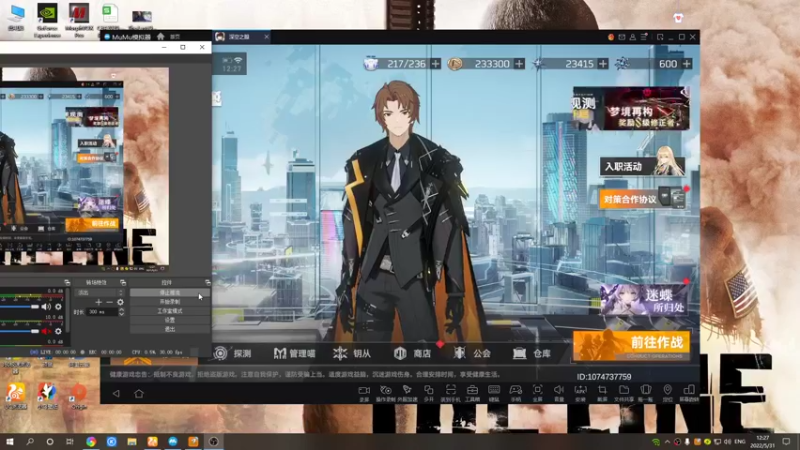Screen dimensions: 800x450
Task: Click the OBS 停止推流 stop streaming button
Action: click(170, 293)
